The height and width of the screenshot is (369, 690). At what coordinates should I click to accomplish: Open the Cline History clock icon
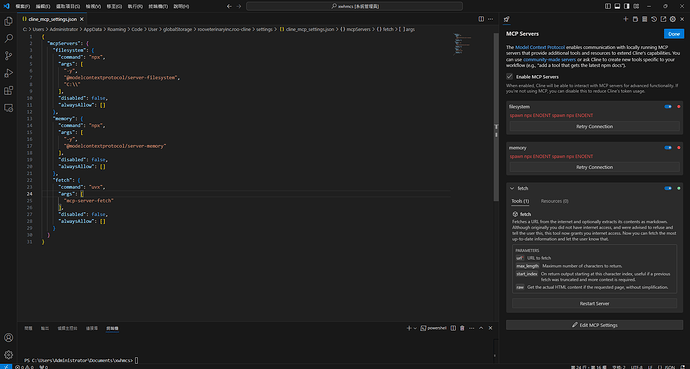[654, 19]
